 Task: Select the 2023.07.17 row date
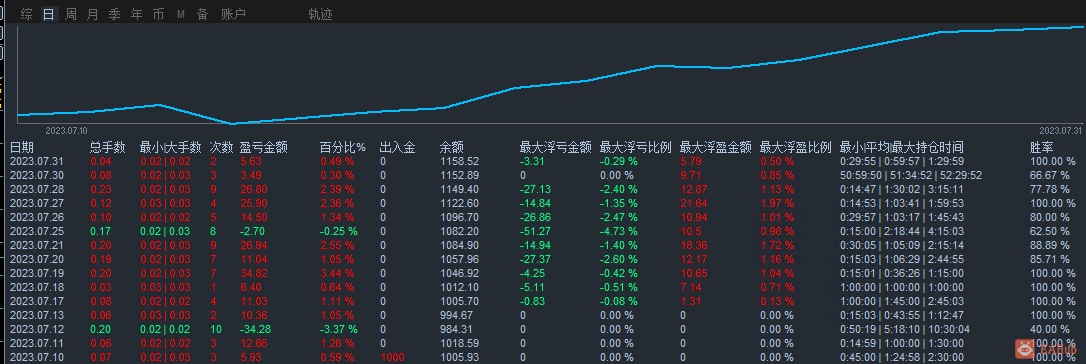37,301
